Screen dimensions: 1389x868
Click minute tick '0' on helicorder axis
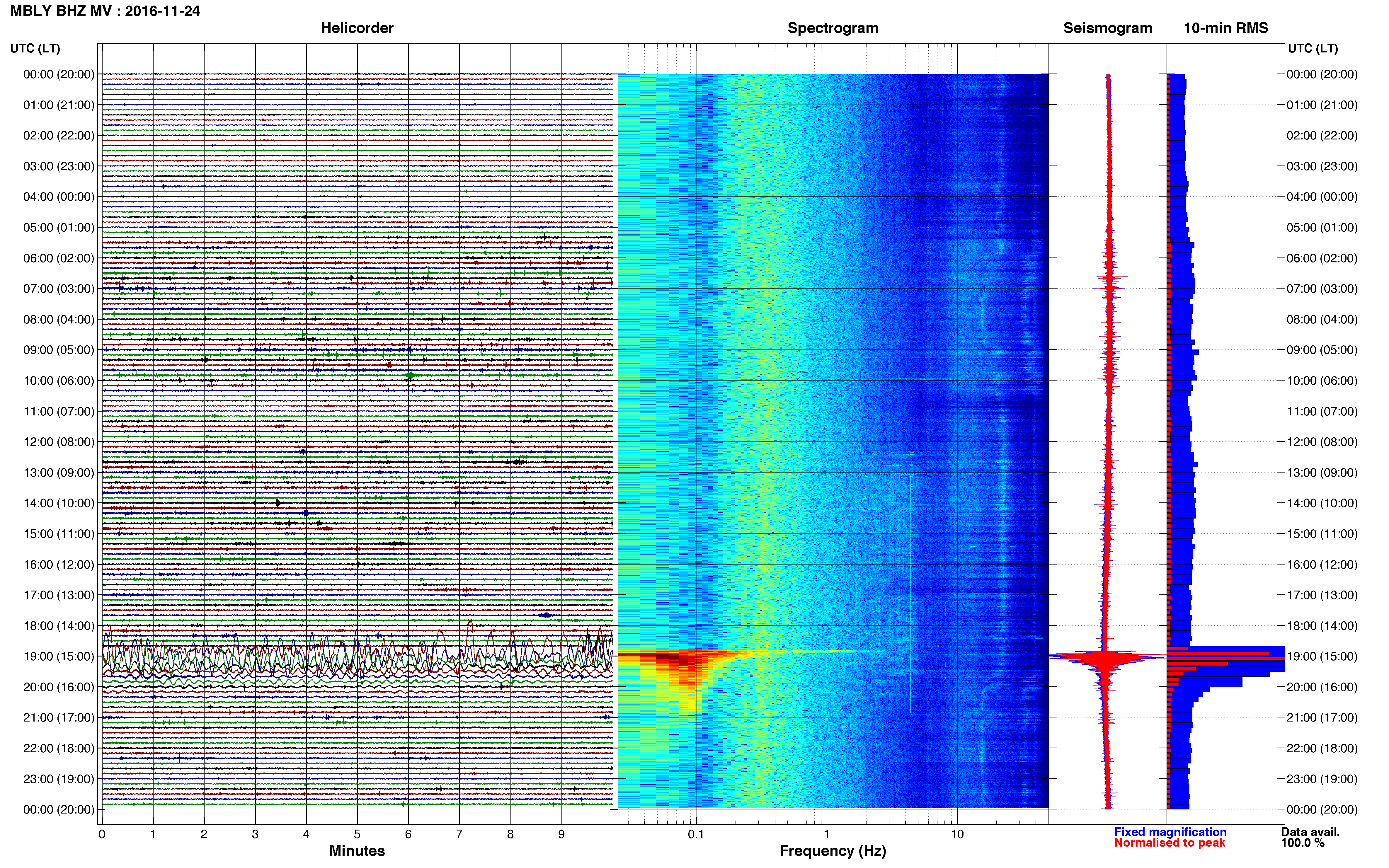[102, 834]
